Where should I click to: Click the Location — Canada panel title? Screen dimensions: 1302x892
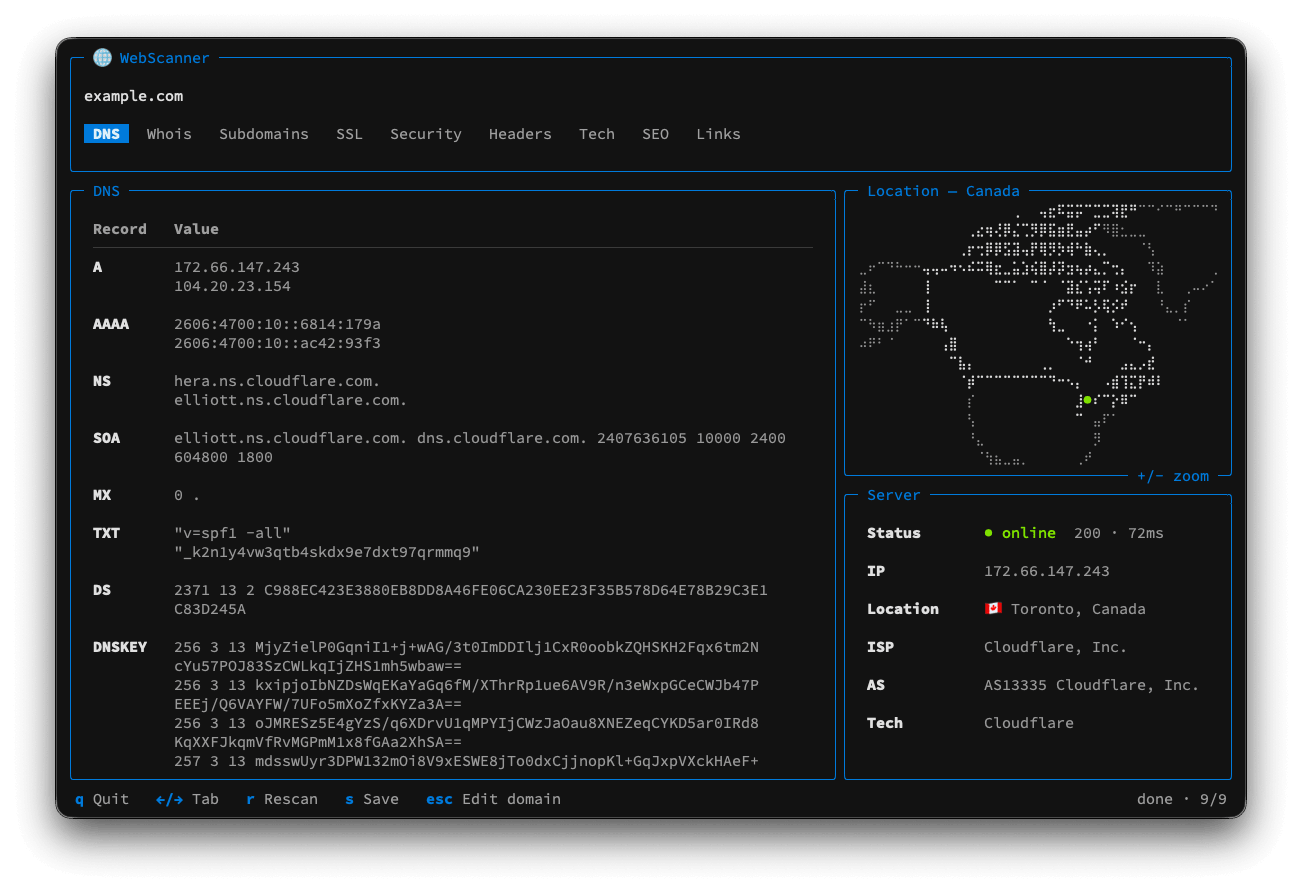point(943,191)
